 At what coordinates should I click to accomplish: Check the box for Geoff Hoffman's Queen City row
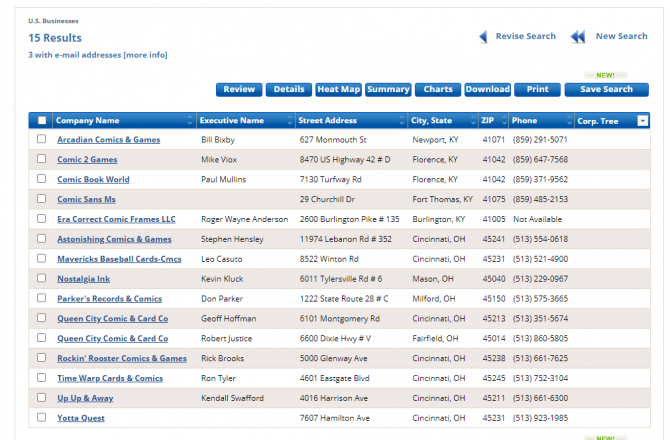(41, 318)
